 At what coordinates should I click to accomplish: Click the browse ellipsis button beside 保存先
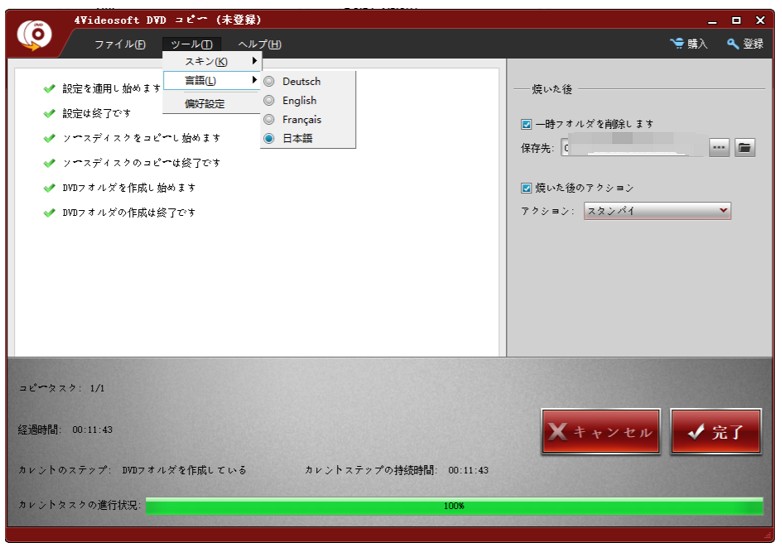point(719,148)
